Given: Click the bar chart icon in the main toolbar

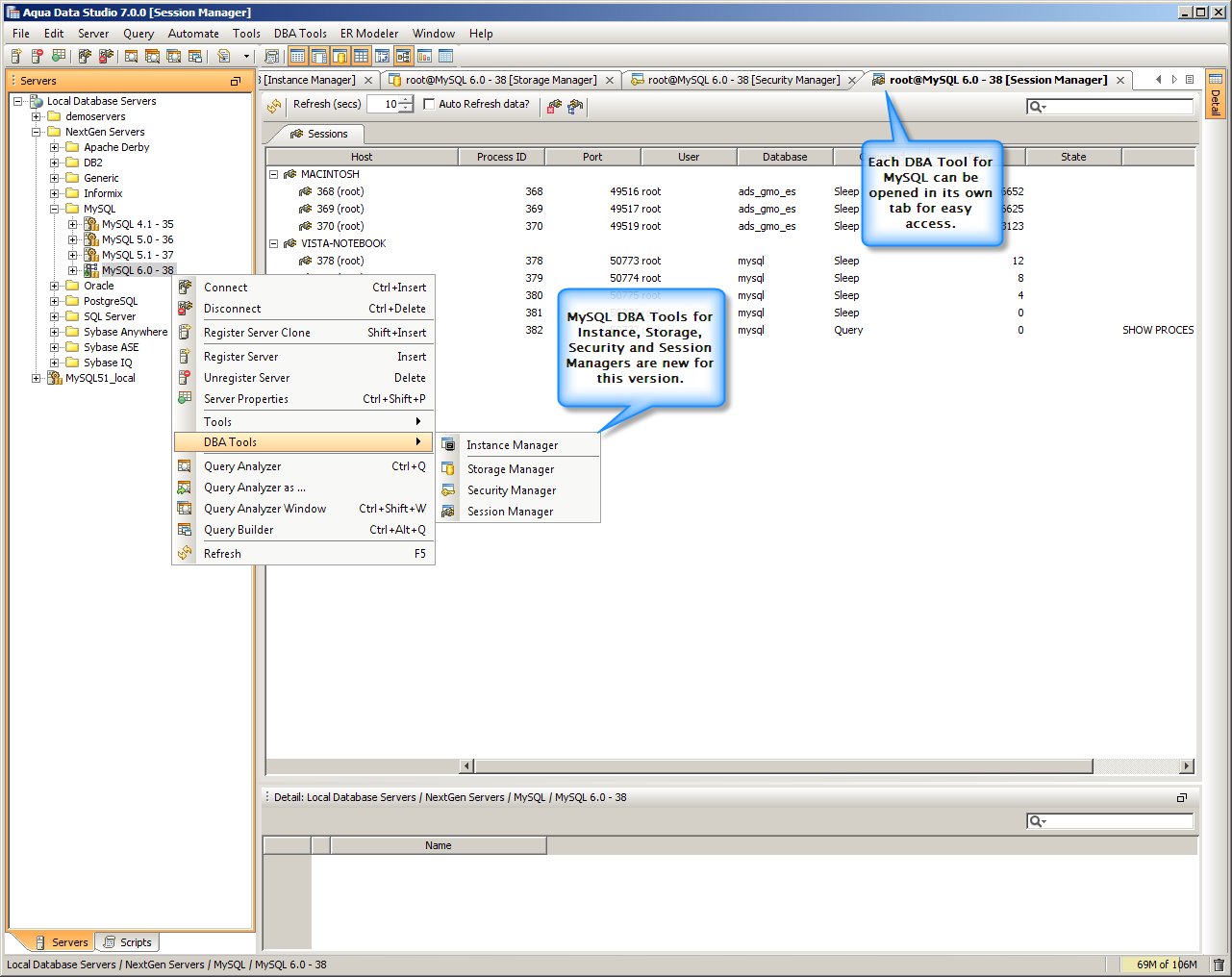Looking at the screenshot, I should pos(424,56).
